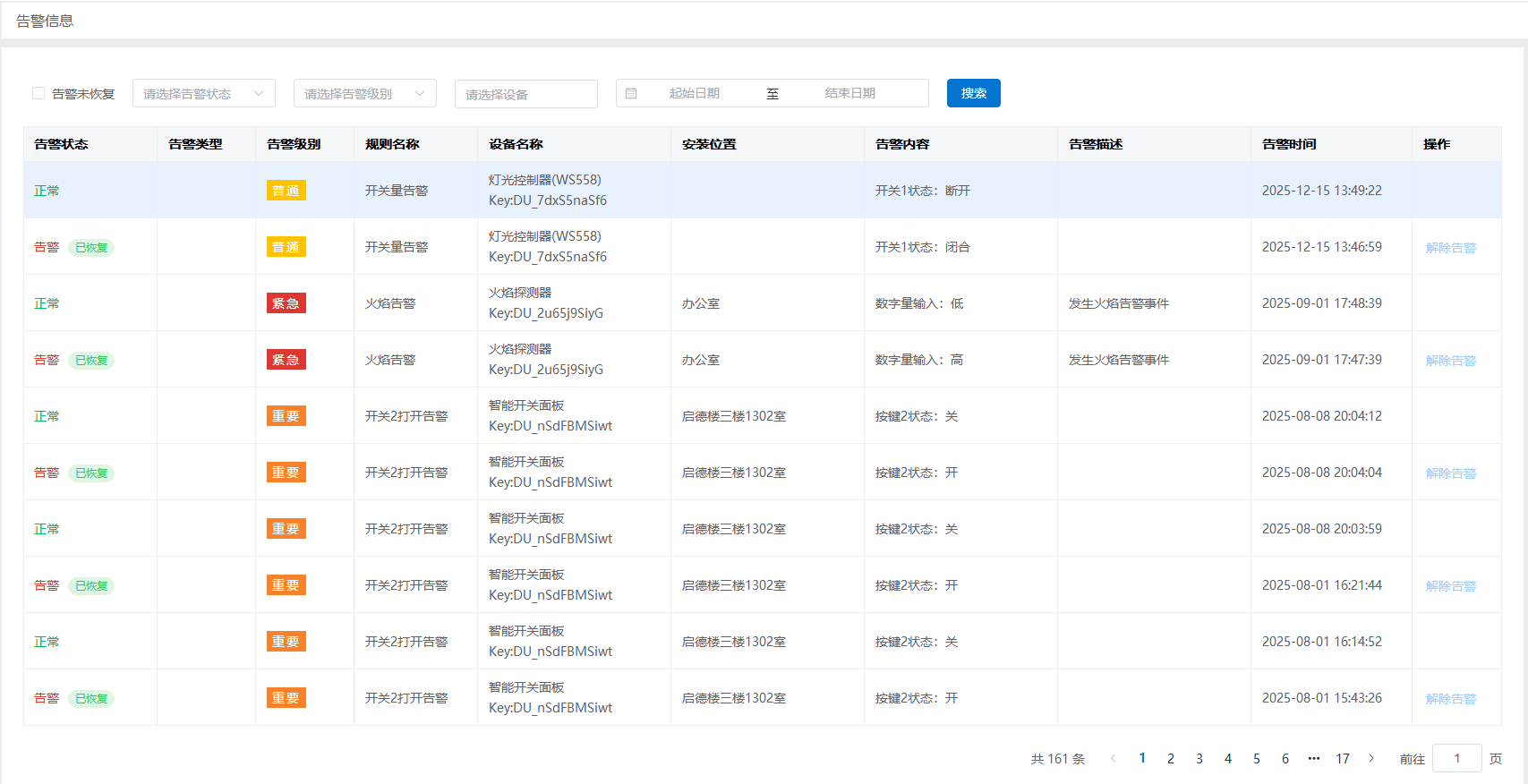Click 已恢复 badge on 13:46:59 alarm row
This screenshot has width=1528, height=784.
coord(91,248)
